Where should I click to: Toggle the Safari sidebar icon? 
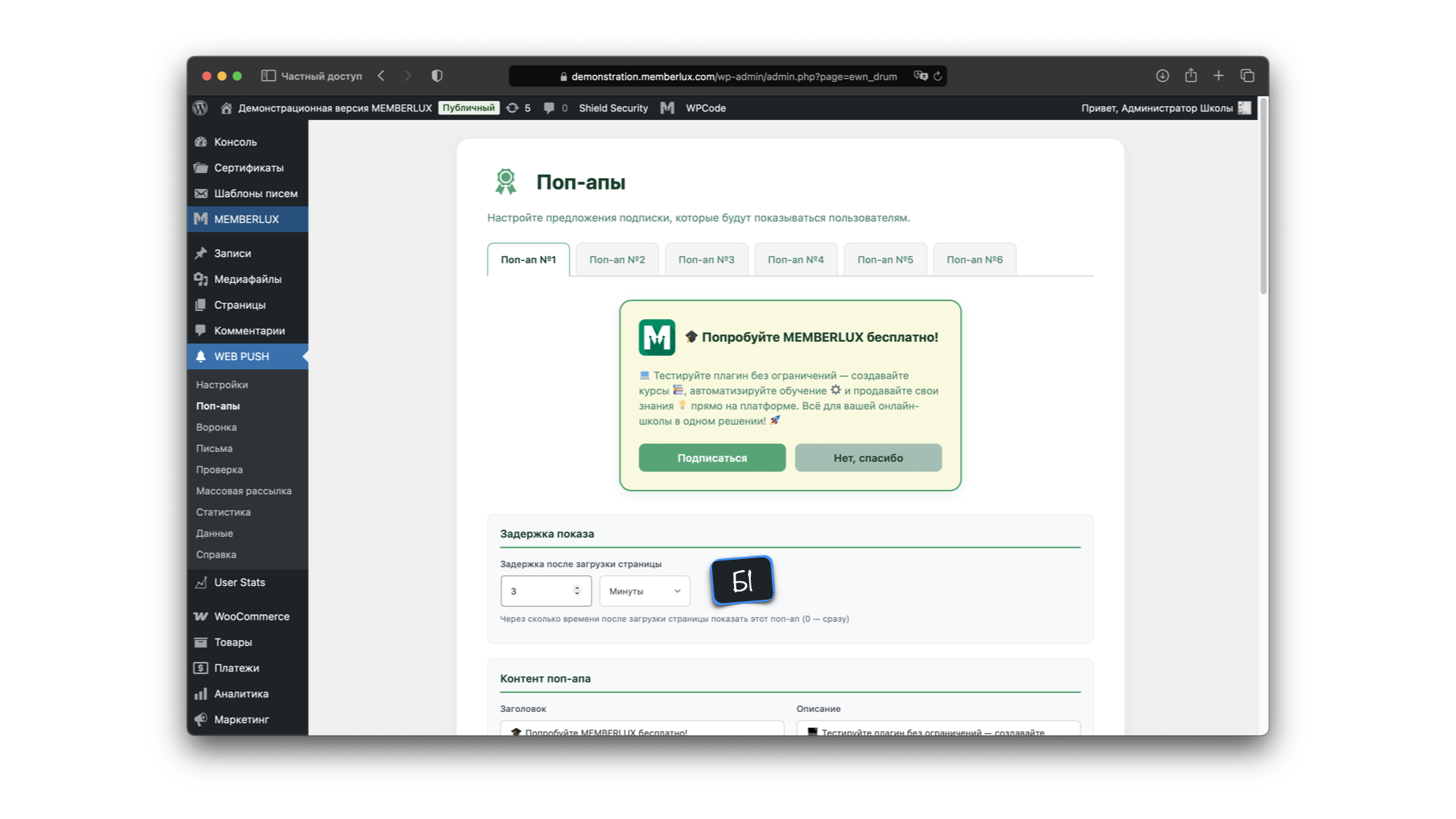268,76
